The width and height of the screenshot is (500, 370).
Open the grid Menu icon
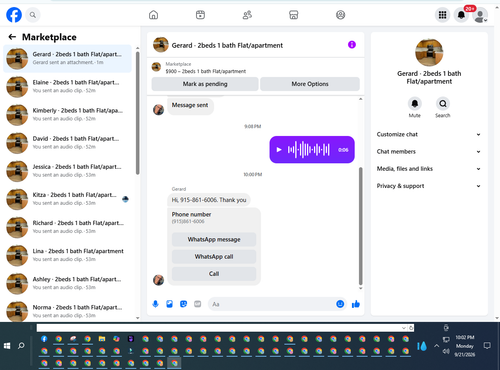(x=442, y=15)
